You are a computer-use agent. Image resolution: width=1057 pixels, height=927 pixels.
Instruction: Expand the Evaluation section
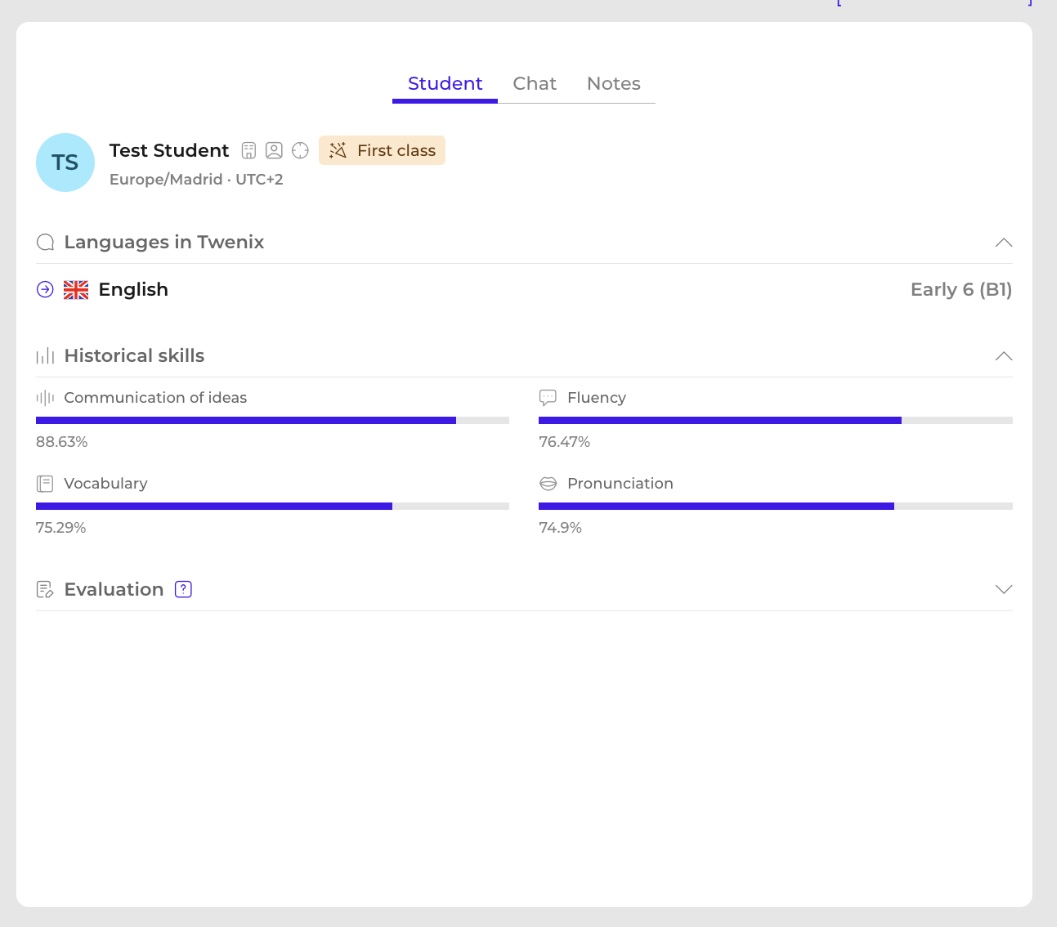pos(1004,589)
